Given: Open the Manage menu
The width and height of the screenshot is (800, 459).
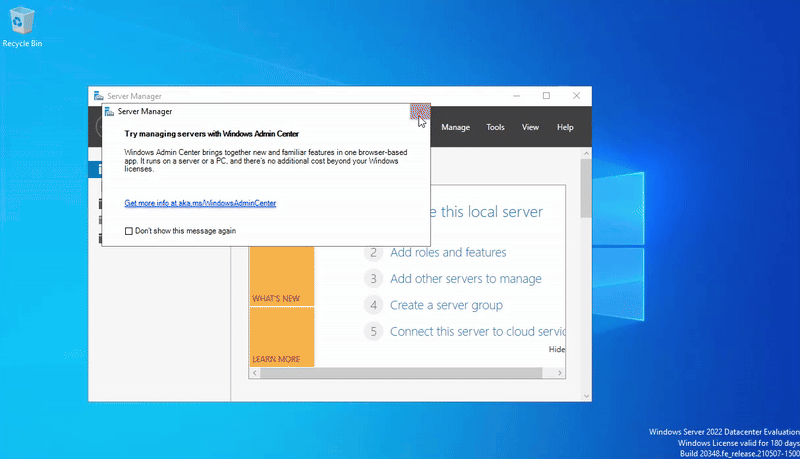Looking at the screenshot, I should tap(455, 127).
